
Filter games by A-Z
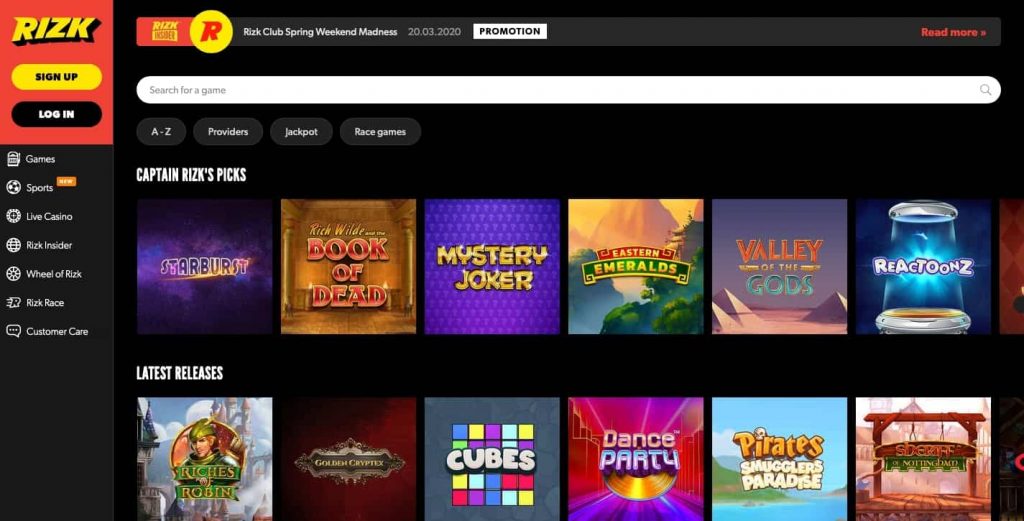click(x=161, y=131)
